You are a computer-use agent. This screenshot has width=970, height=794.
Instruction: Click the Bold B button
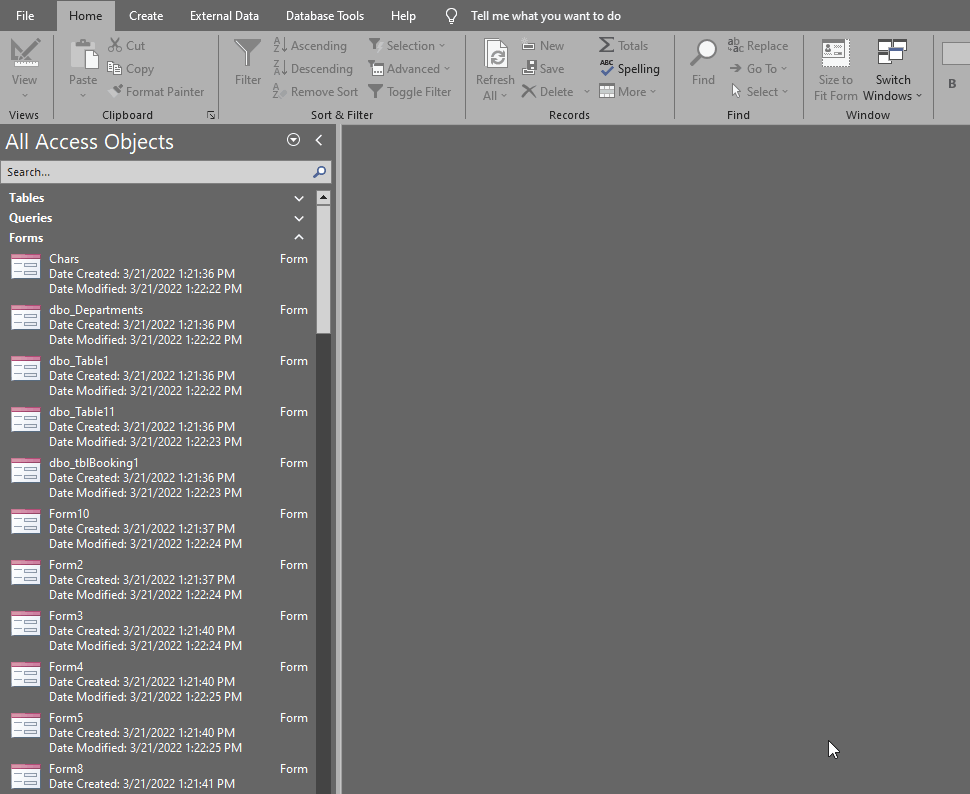click(952, 84)
